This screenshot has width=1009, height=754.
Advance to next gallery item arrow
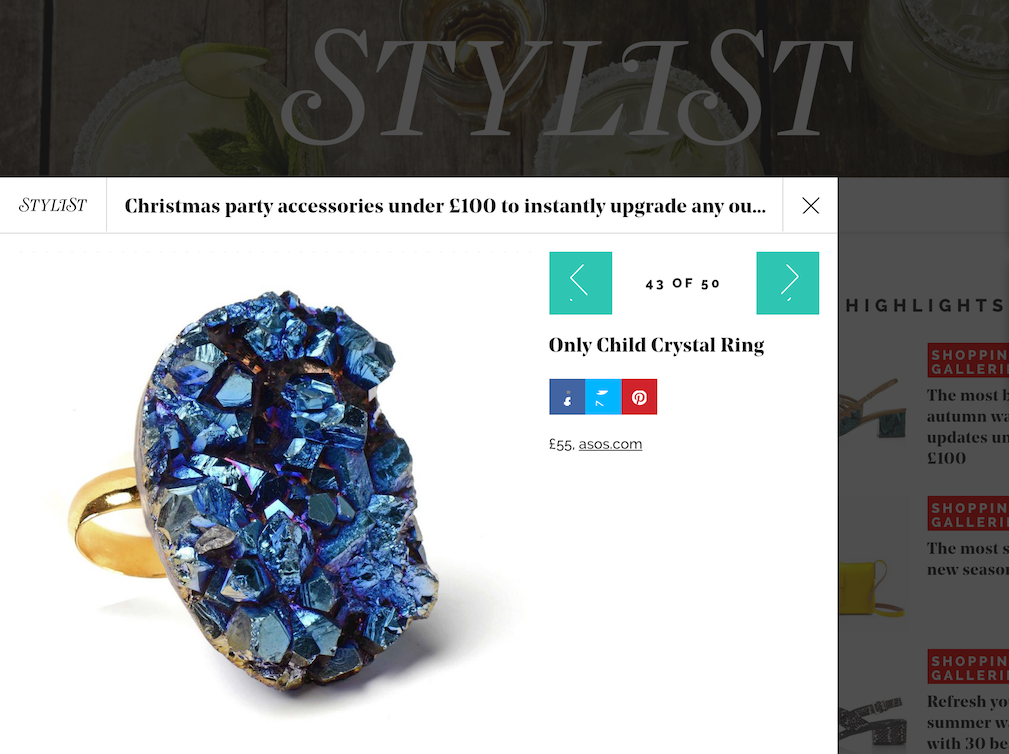pyautogui.click(x=788, y=283)
